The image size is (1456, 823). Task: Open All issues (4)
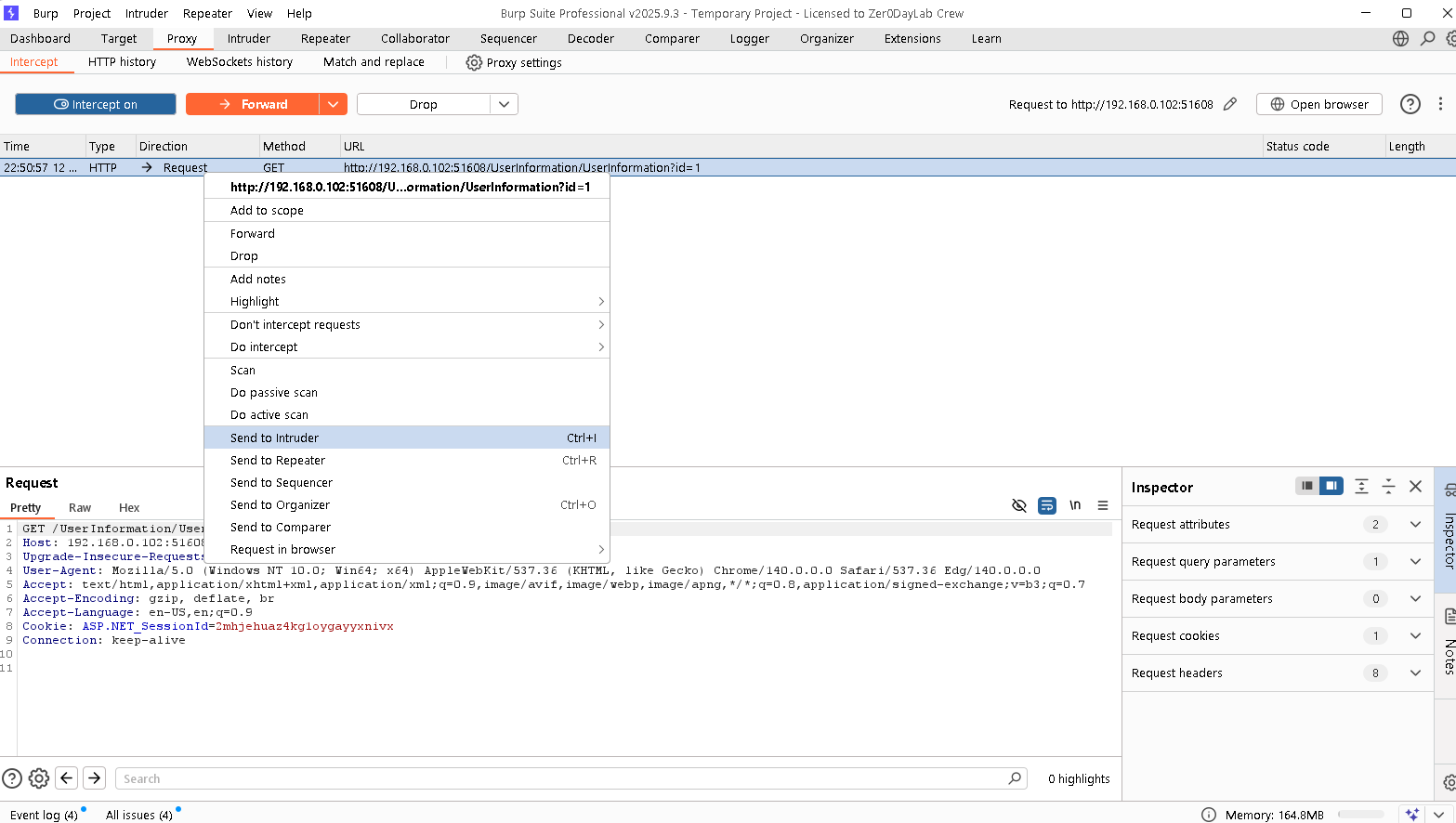[139, 815]
